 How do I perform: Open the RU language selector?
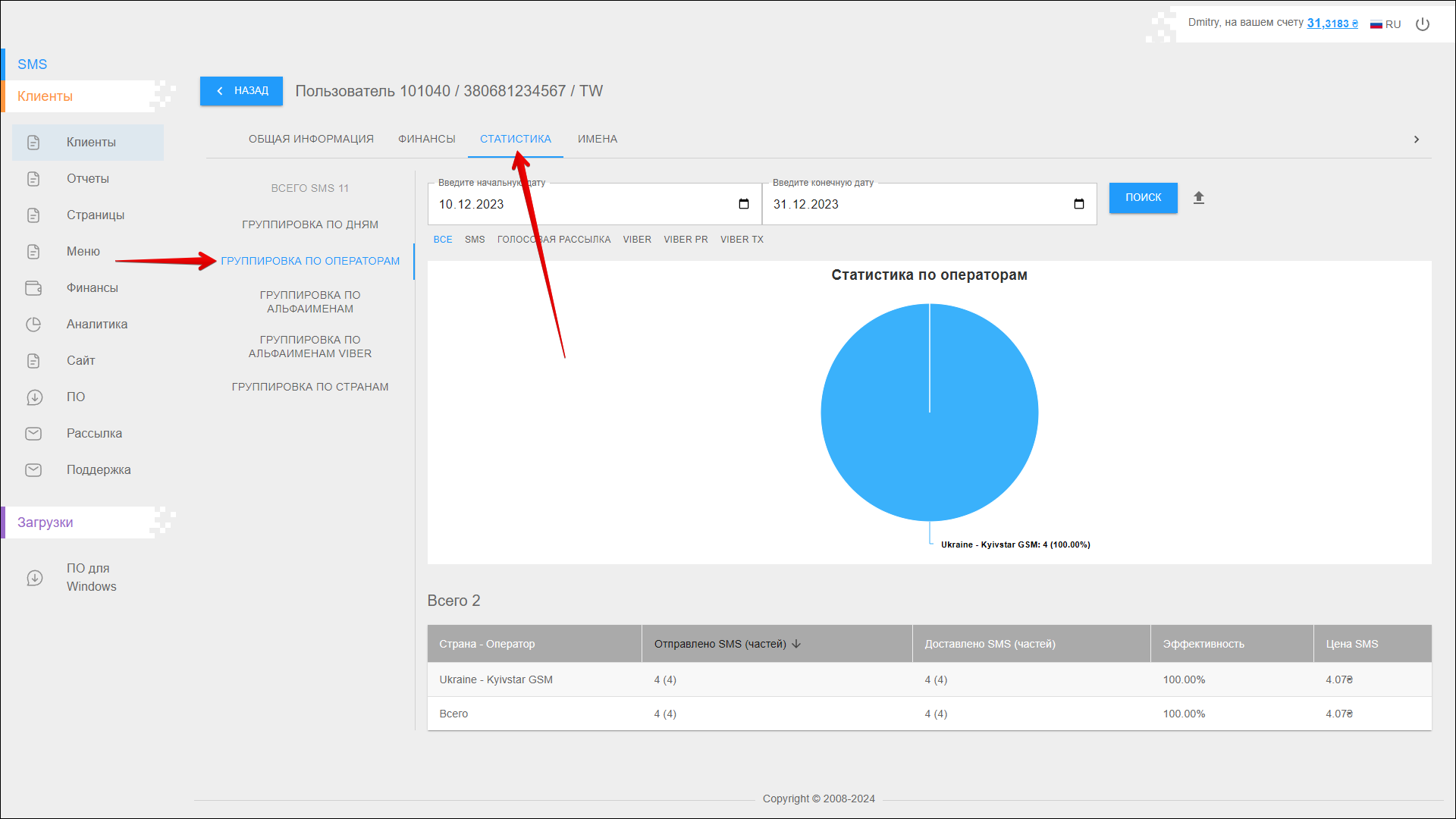1385,24
